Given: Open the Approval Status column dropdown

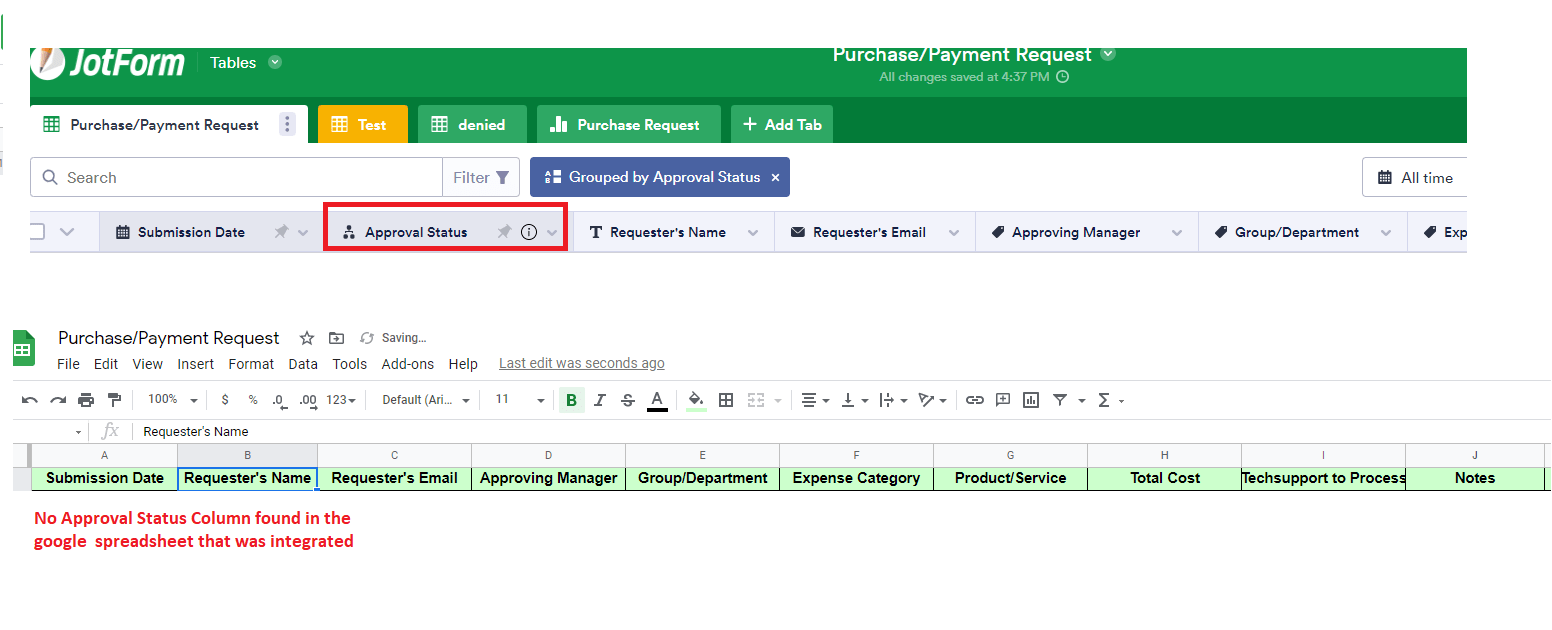Looking at the screenshot, I should [551, 231].
